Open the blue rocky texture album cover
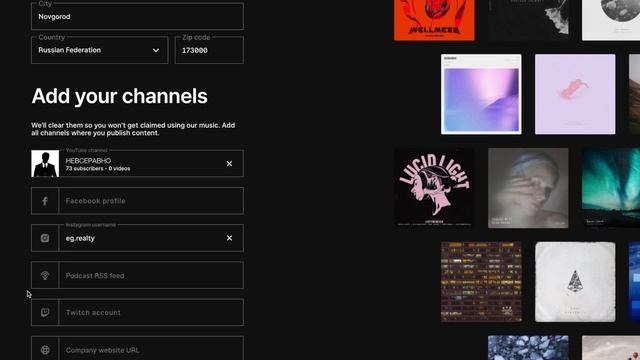This screenshot has height=360, width=640. point(528,348)
